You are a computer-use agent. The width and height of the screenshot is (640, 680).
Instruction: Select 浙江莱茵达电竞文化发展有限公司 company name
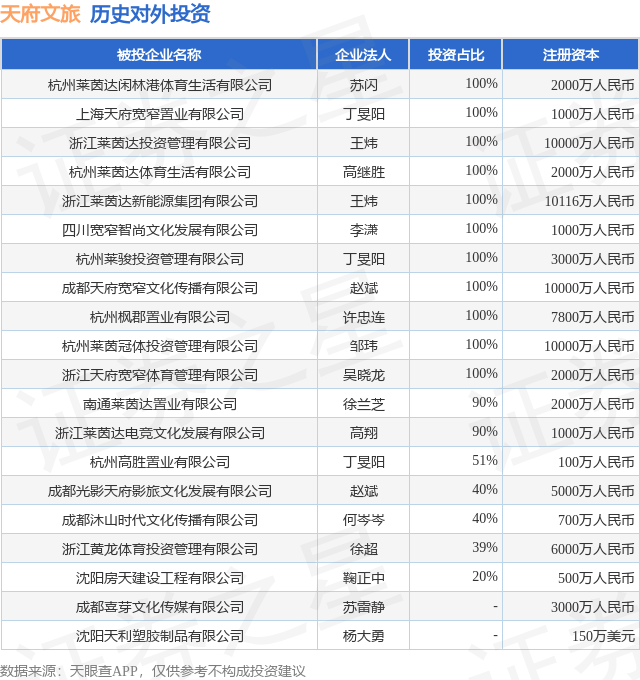pos(160,433)
